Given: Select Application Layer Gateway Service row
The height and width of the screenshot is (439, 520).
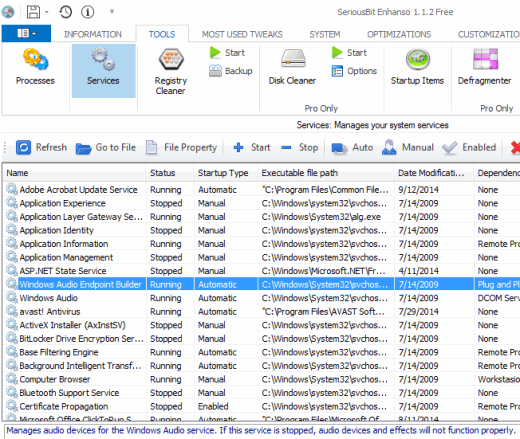Looking at the screenshot, I should [x=262, y=217].
